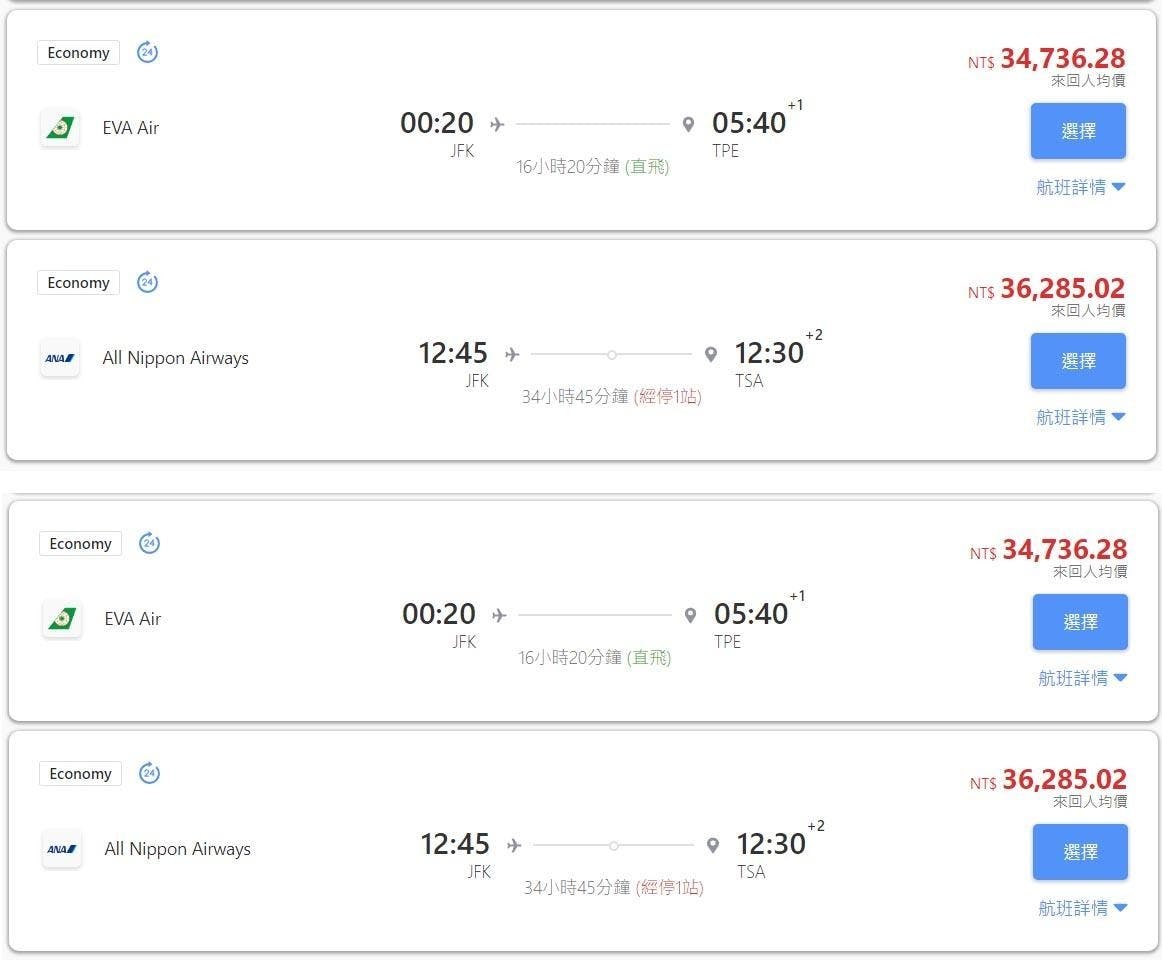Image resolution: width=1162 pixels, height=960 pixels.
Task: Click the 24-hour icon in the second card (upper ANA)
Action: [147, 282]
